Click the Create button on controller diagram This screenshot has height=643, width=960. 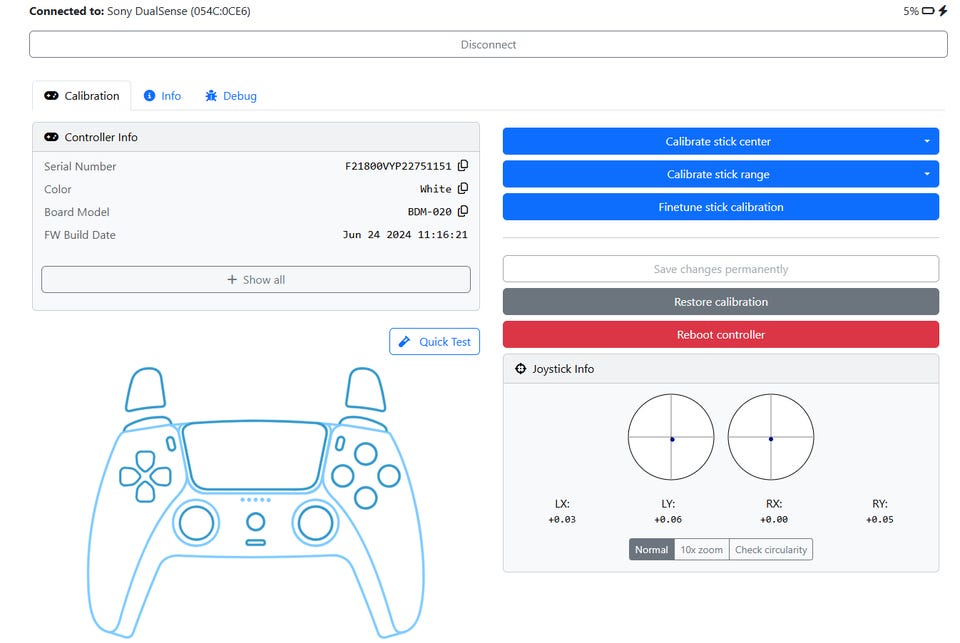[171, 443]
